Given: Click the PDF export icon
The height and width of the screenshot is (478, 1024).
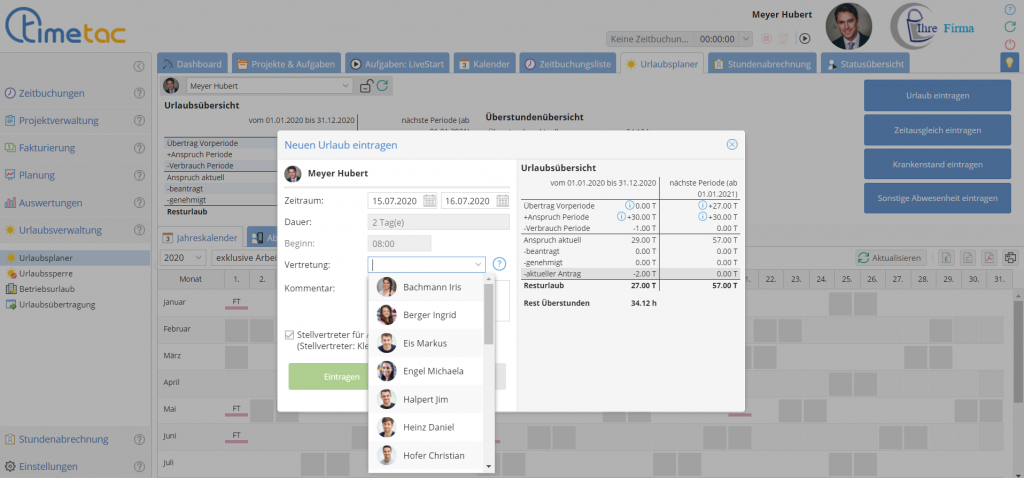Looking at the screenshot, I should (x=989, y=258).
